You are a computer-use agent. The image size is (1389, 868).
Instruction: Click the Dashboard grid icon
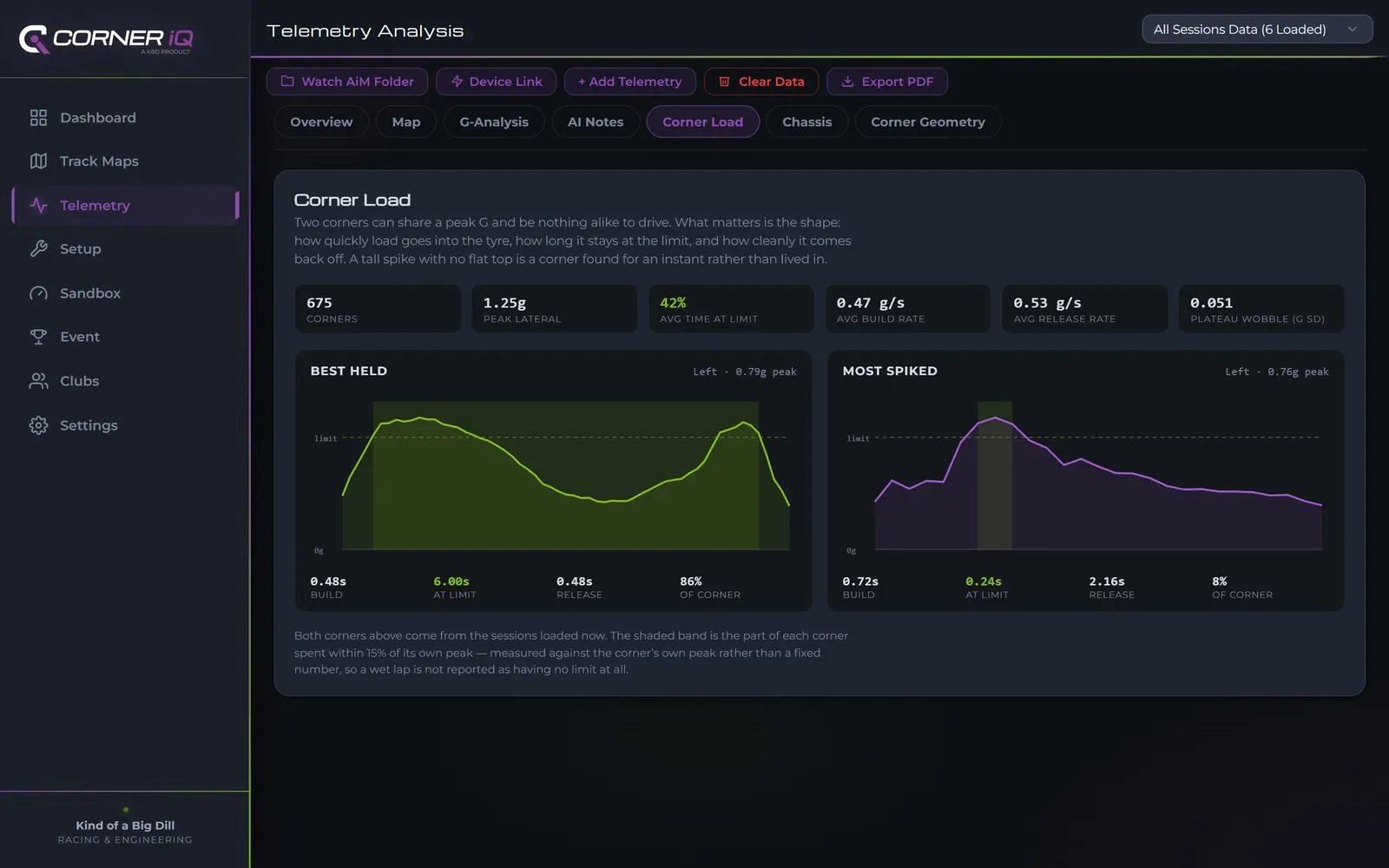coord(38,117)
